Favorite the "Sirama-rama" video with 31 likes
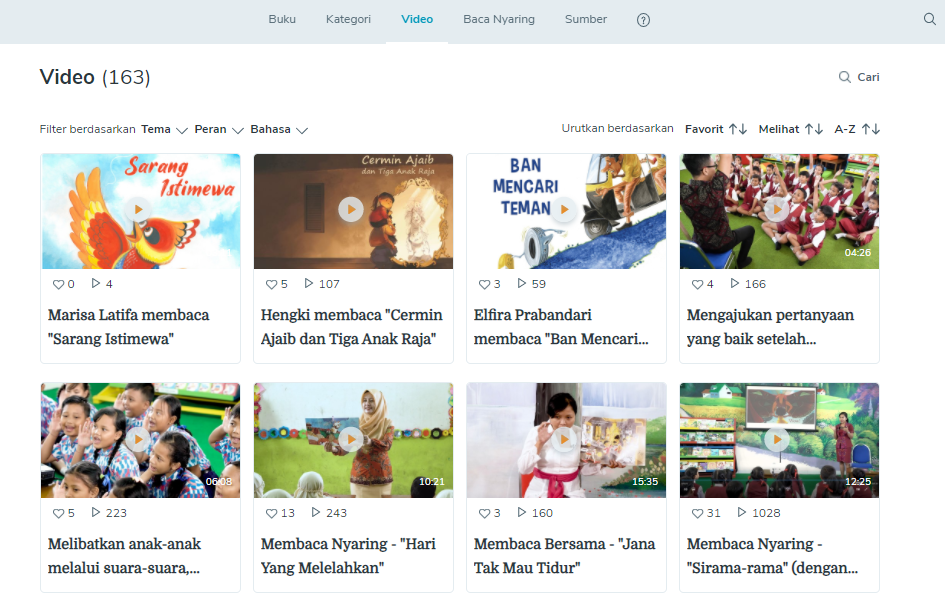This screenshot has width=945, height=614. pyautogui.click(x=697, y=513)
